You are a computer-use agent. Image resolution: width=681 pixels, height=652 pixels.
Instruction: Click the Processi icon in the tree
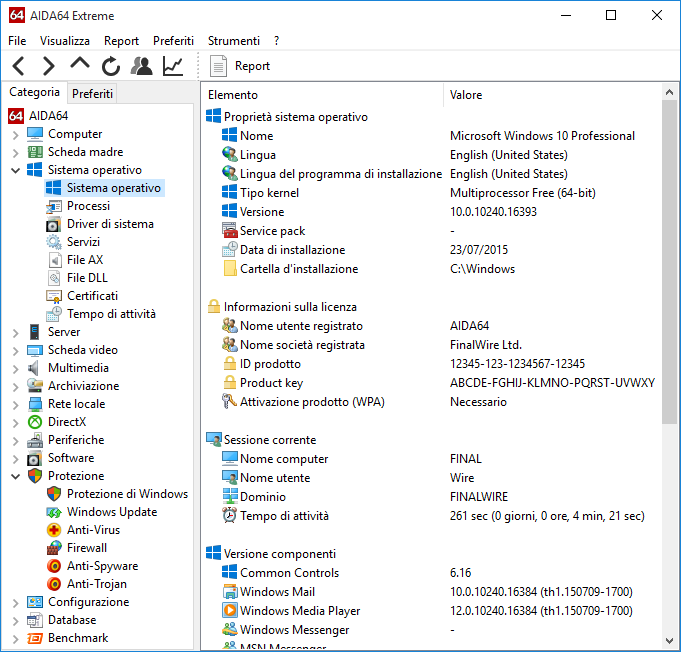click(54, 206)
